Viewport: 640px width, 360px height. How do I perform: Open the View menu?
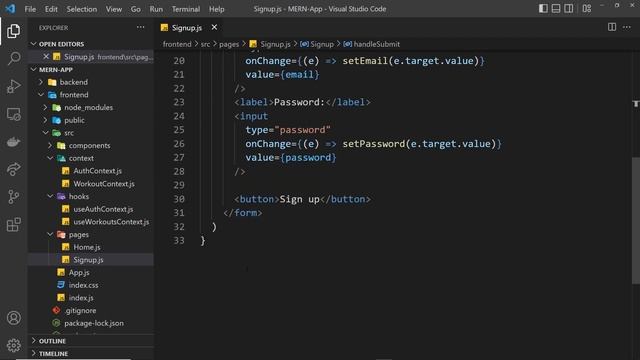[x=114, y=9]
